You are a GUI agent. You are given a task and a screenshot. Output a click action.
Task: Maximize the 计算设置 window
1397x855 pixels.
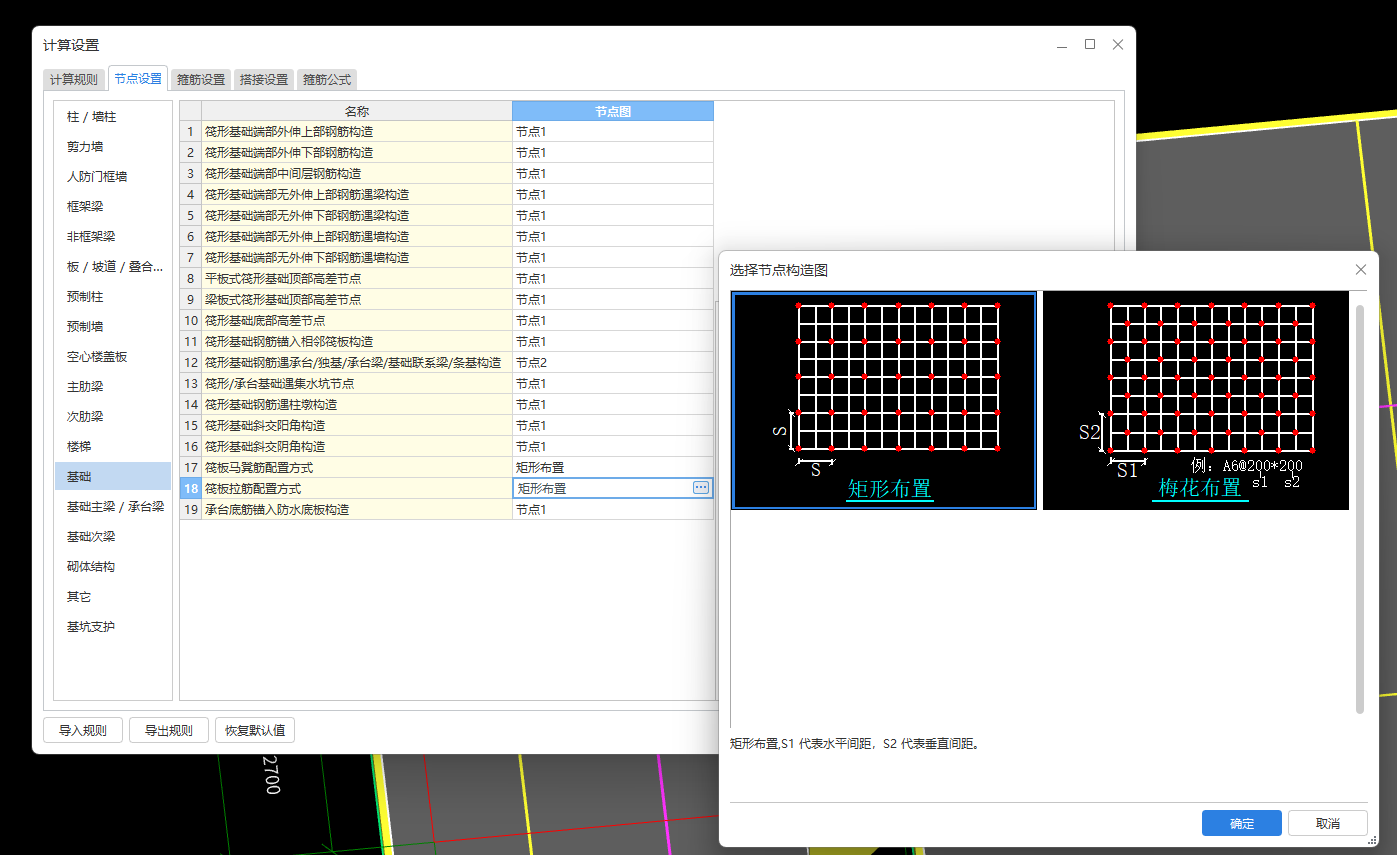click(x=1090, y=44)
